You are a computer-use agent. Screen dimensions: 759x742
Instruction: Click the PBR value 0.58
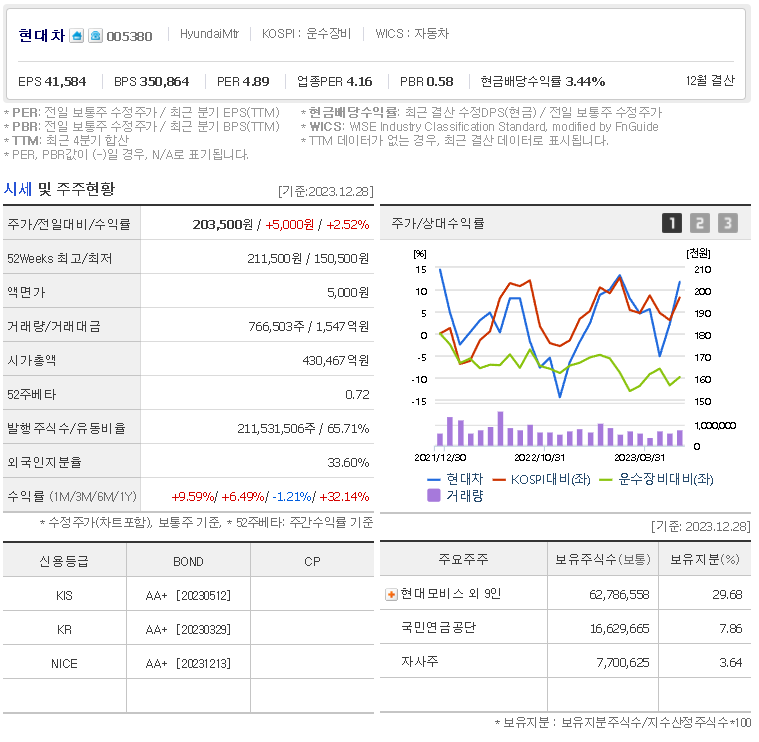coord(440,81)
